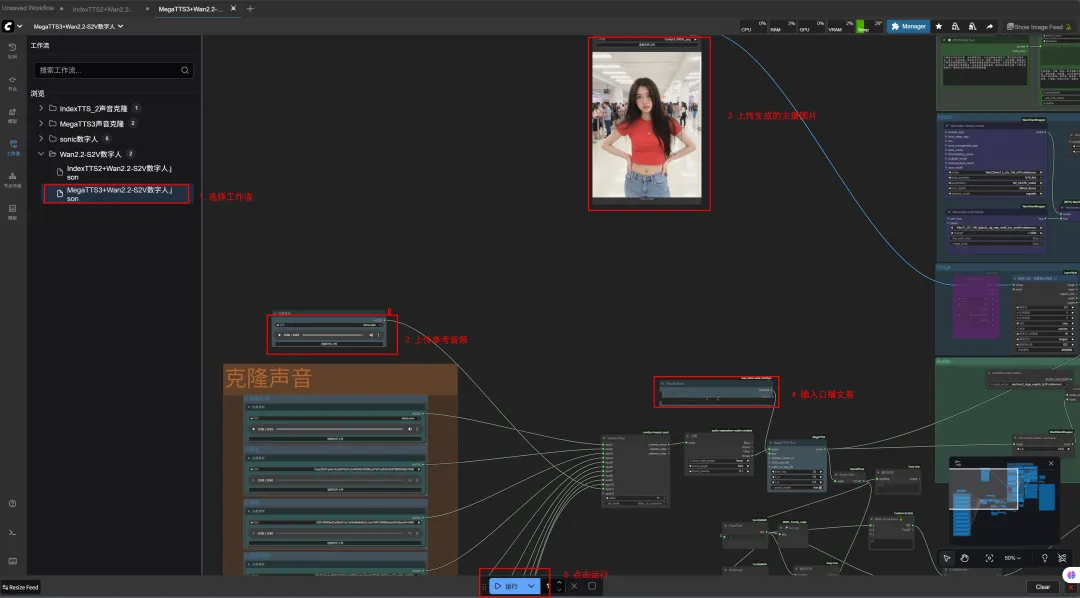The image size is (1080, 598).
Task: Open MegaTTS3+Wan2.2-S2V数字人.json file
Action: pyautogui.click(x=116, y=194)
